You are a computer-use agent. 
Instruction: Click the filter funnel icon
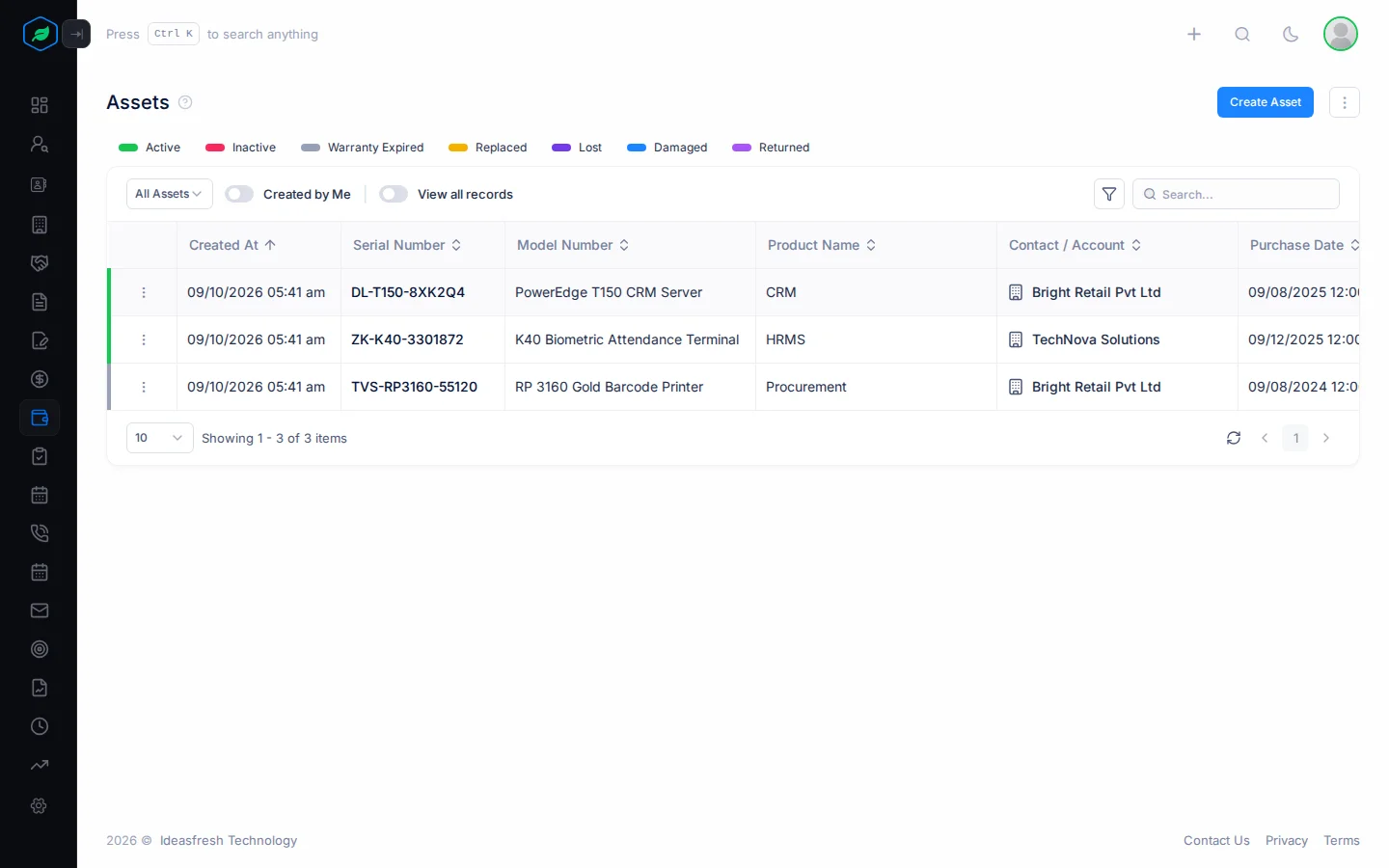[1109, 194]
